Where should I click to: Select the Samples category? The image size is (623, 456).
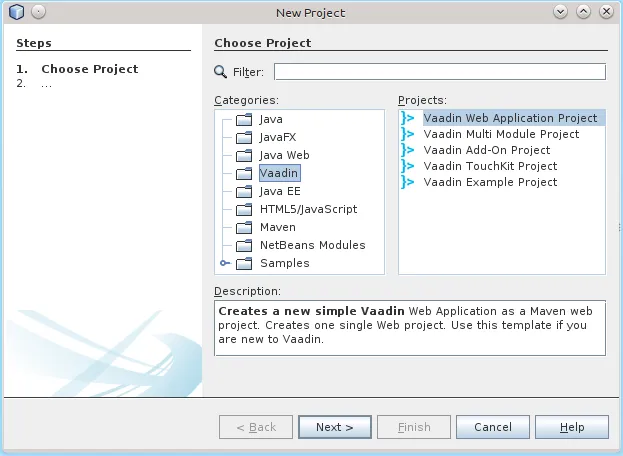(284, 263)
